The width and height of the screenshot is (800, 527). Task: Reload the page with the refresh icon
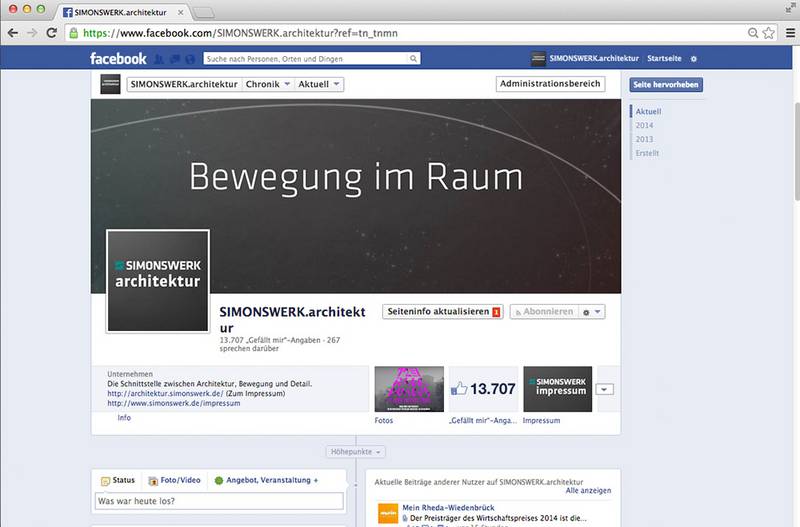click(x=52, y=33)
